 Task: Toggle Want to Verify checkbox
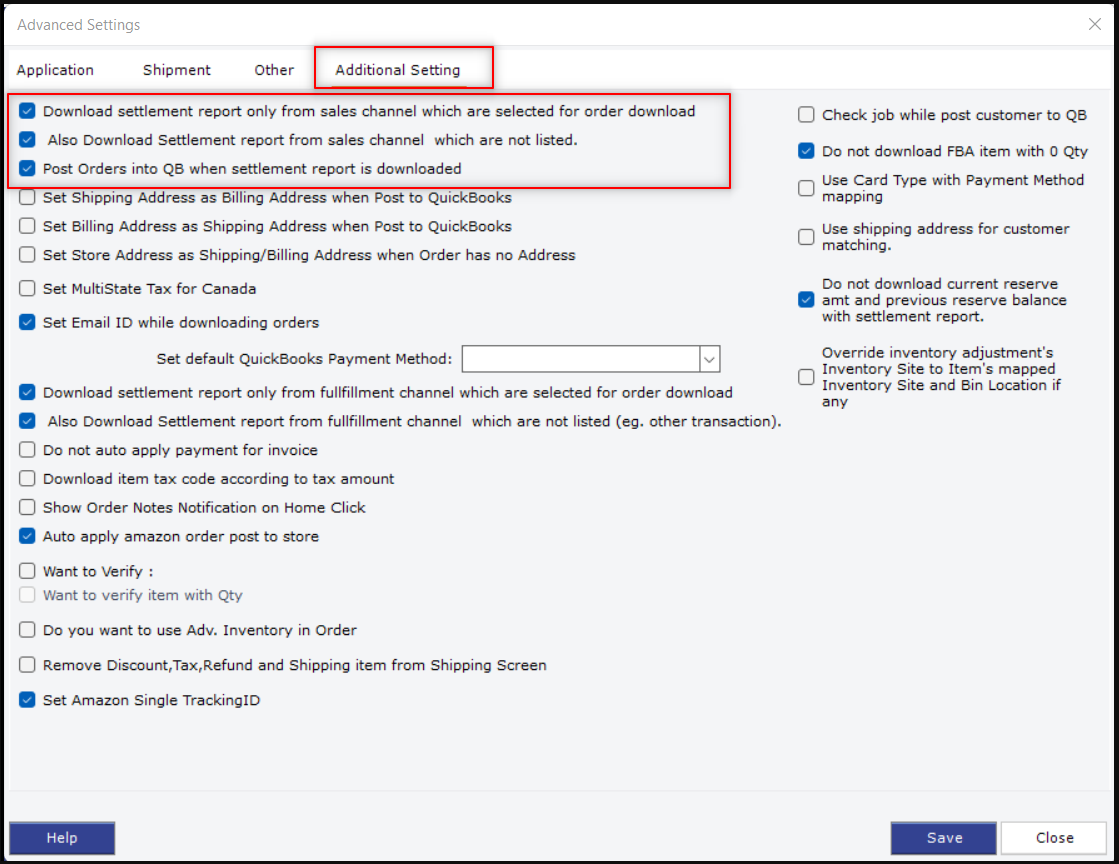27,572
